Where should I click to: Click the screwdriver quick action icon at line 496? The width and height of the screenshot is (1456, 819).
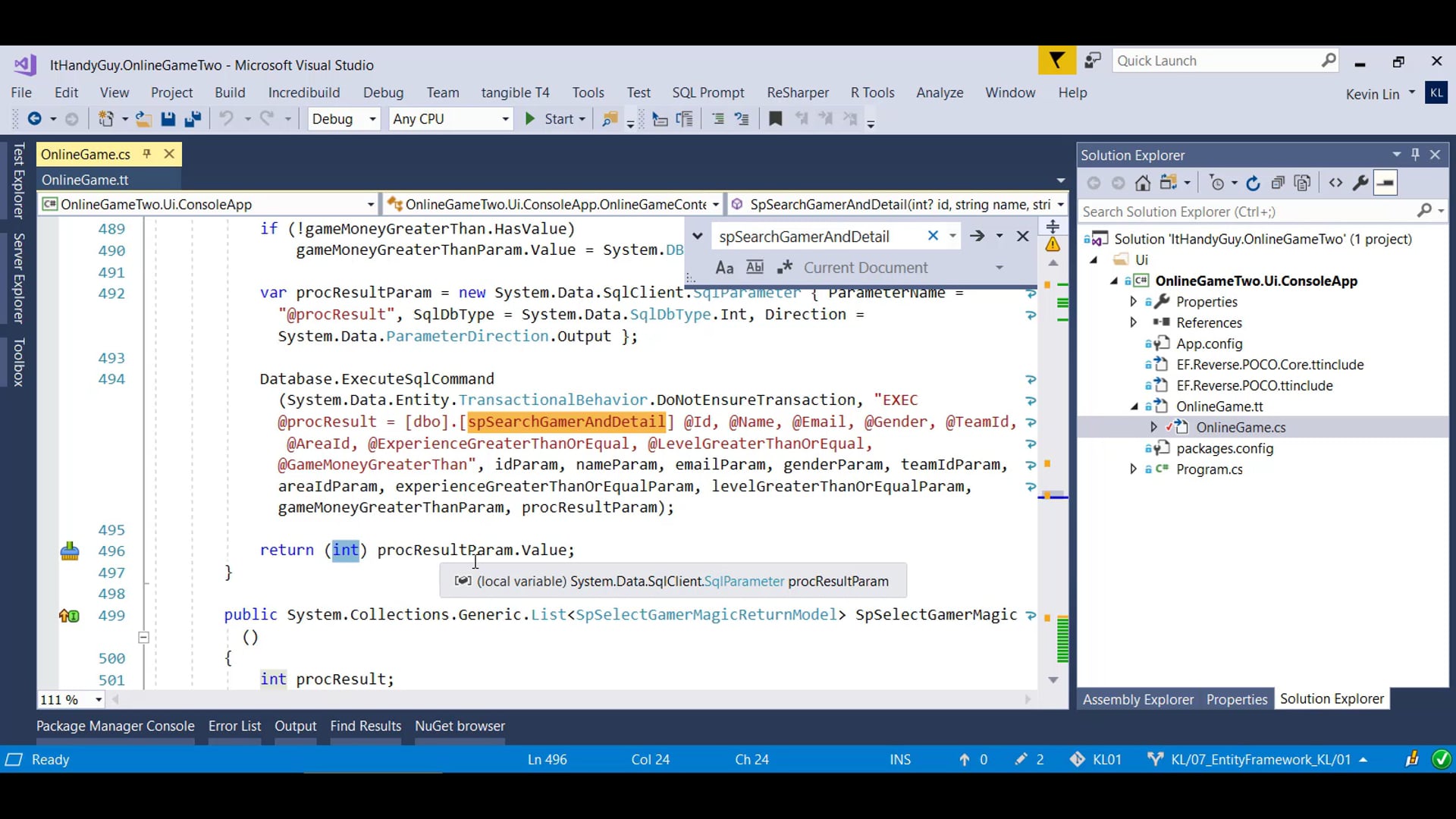click(x=70, y=551)
